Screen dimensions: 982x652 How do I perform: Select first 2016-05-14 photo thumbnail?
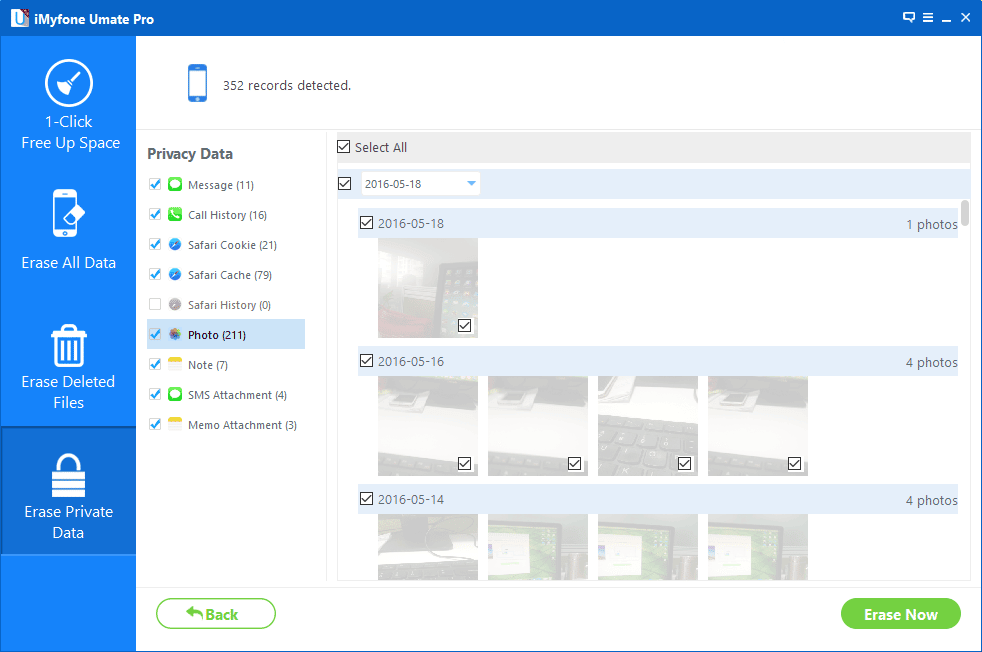pyautogui.click(x=428, y=546)
